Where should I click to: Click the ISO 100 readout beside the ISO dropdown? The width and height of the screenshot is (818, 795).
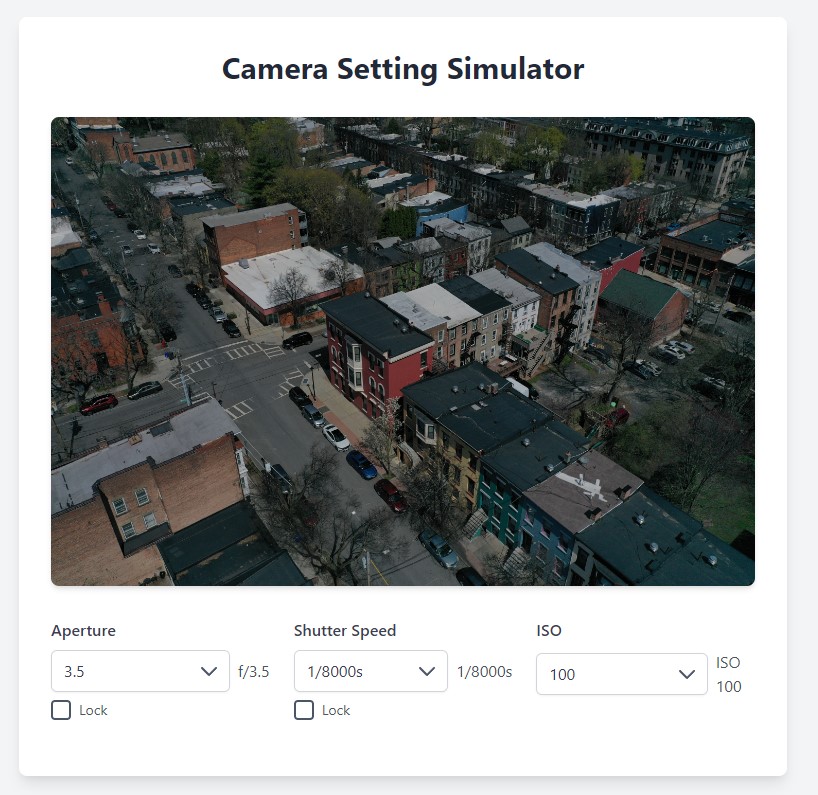coord(729,674)
